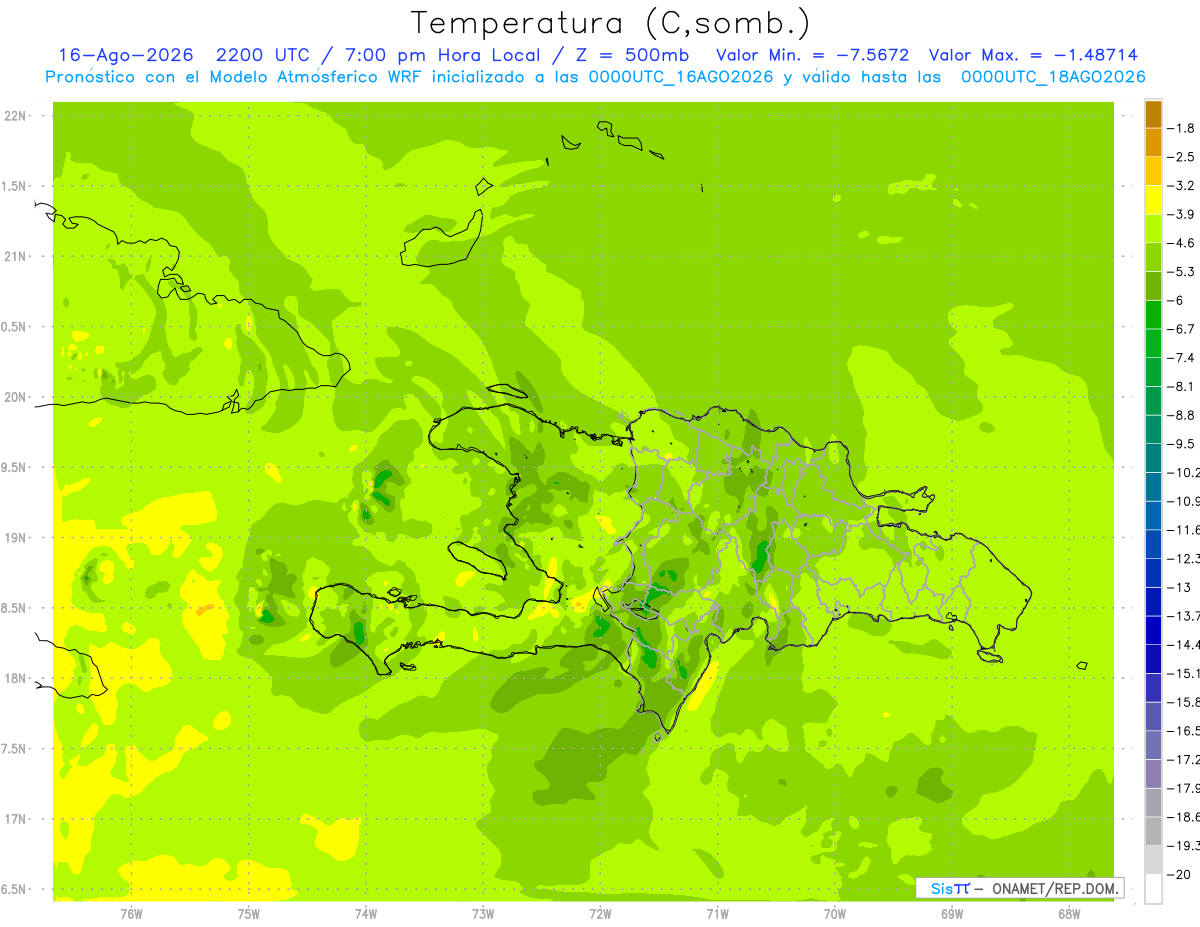
Task: Click the '74W' longitude label
Action: click(x=366, y=914)
